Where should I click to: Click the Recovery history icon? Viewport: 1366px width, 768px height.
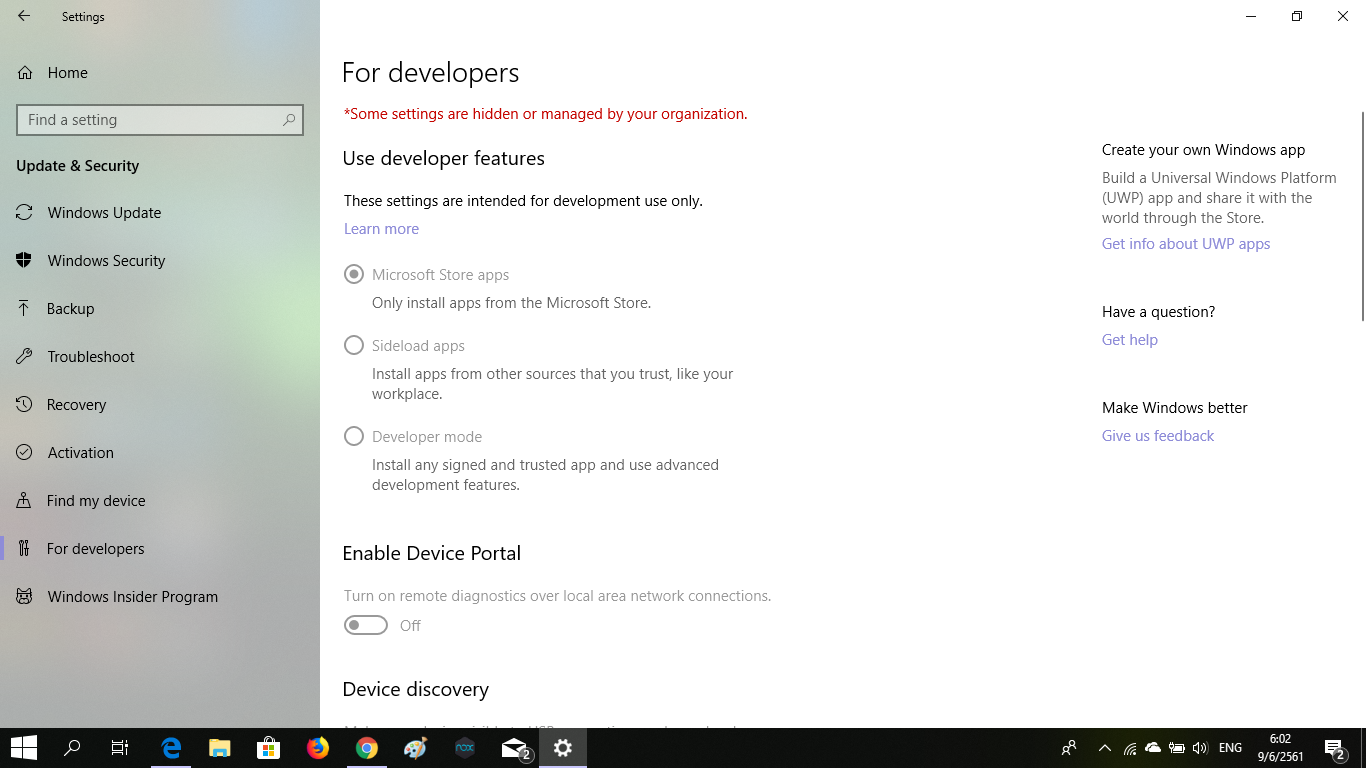click(25, 405)
